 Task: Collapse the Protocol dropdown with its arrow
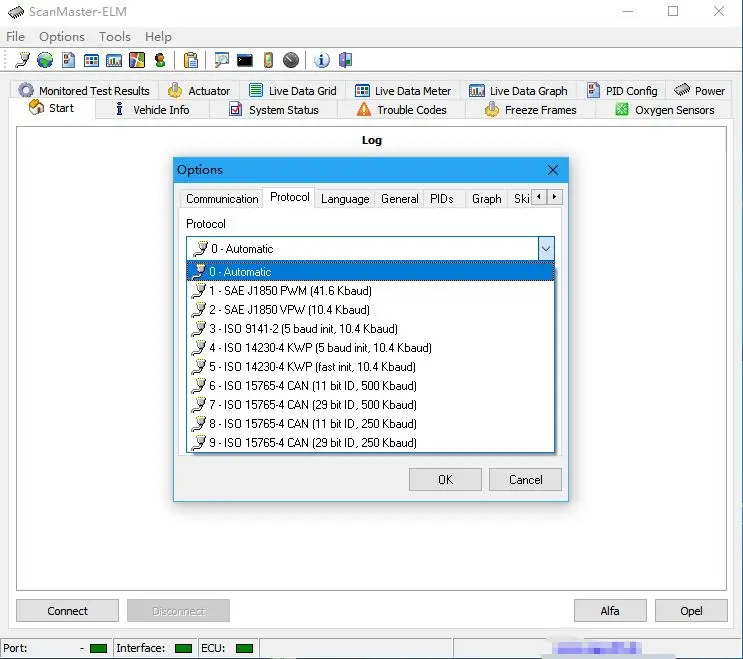point(546,248)
